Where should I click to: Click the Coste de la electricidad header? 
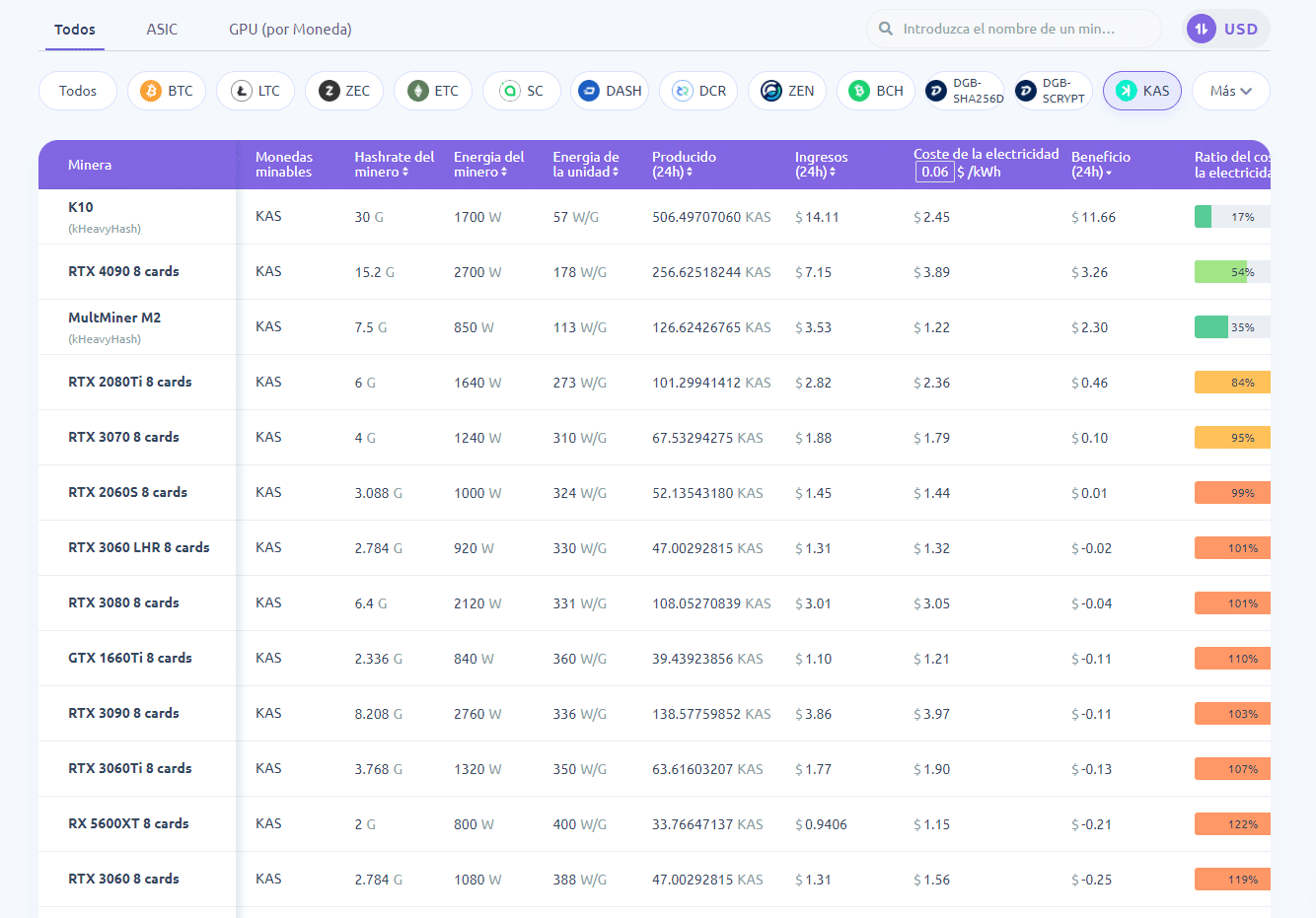pyautogui.click(x=987, y=154)
